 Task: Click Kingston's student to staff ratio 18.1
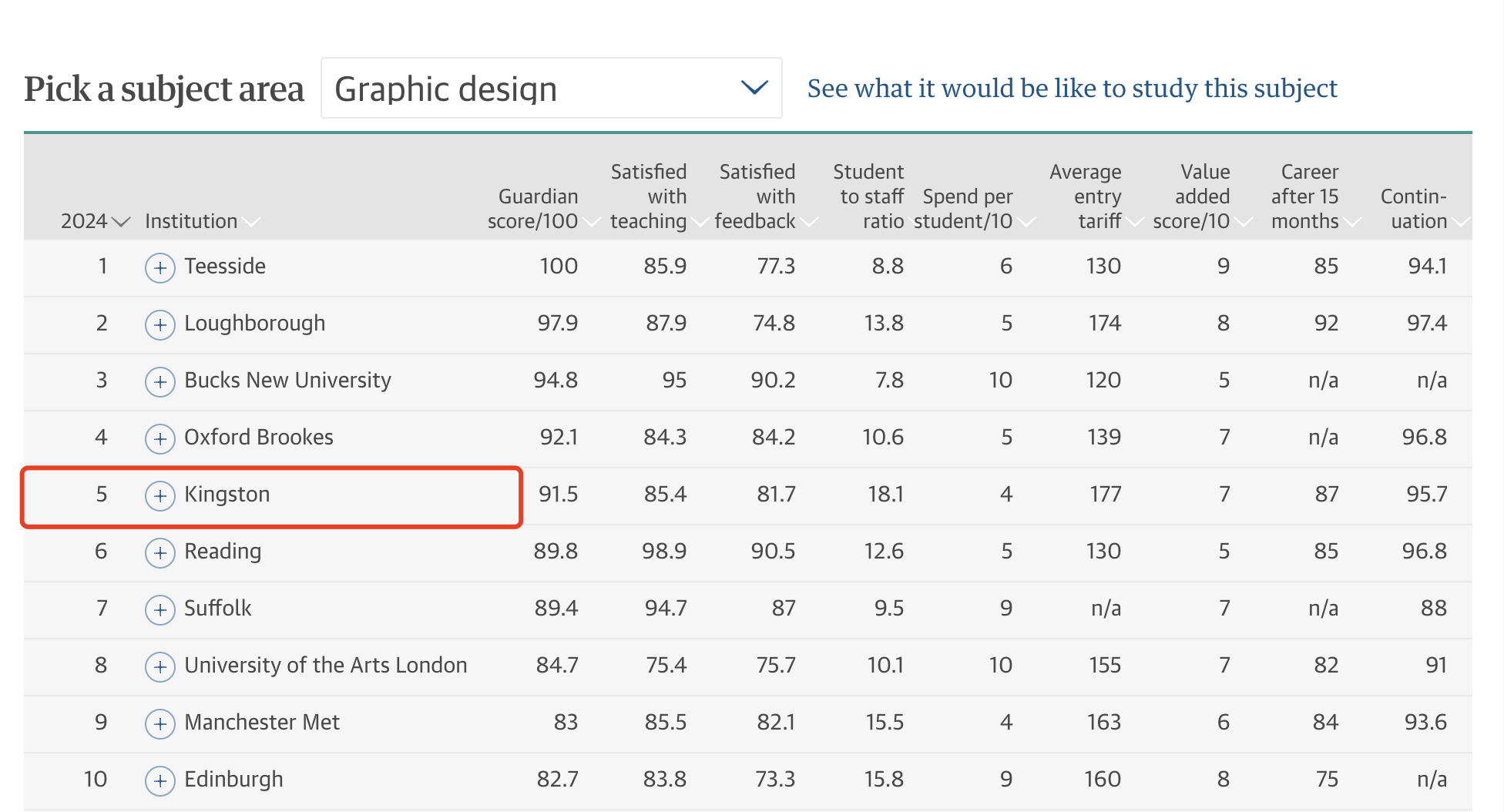(885, 494)
